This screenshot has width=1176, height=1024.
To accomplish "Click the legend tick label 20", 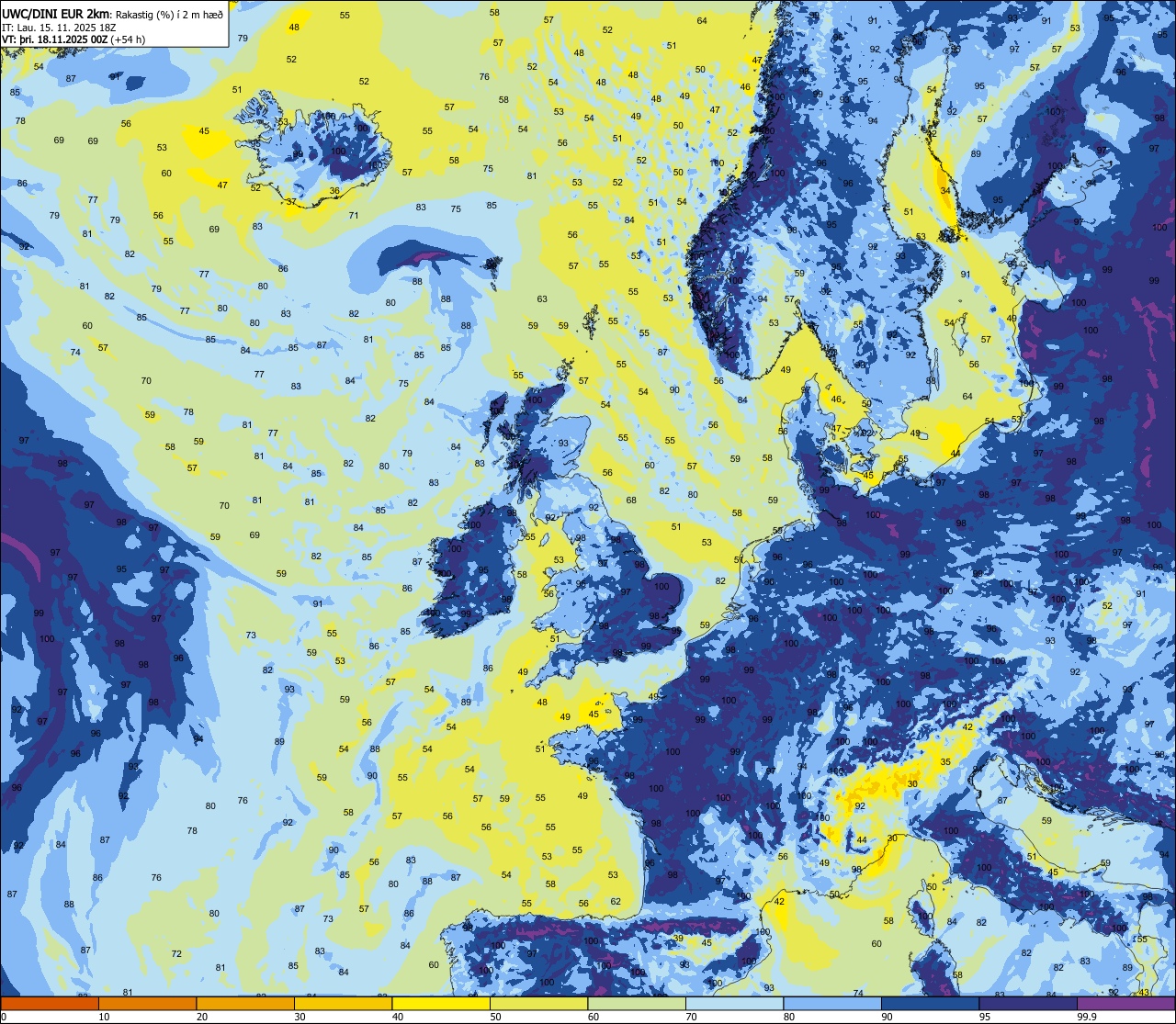I will [202, 1017].
